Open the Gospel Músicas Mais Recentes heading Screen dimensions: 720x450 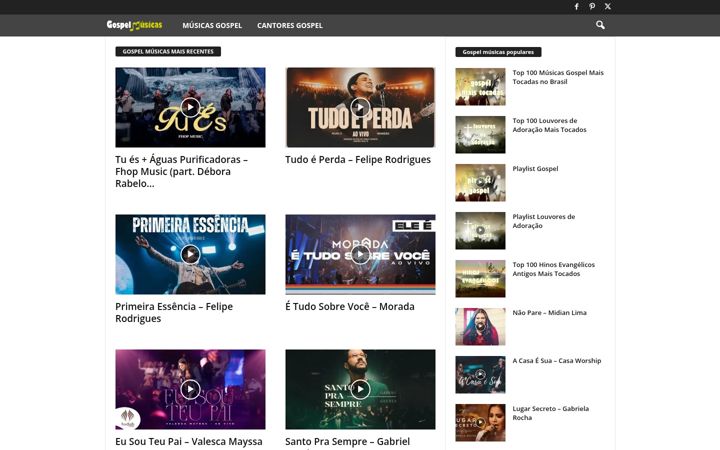pos(168,51)
